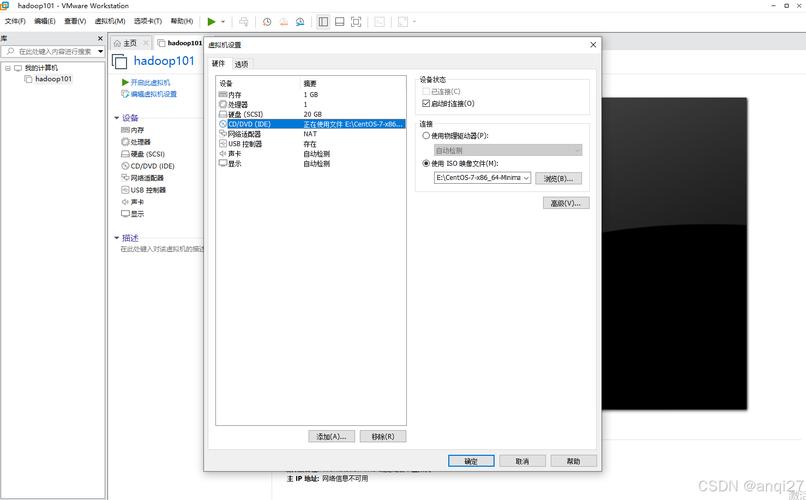Viewport: 806px width, 500px height.
Task: Collapse the 描述 section in main window
Action: 117,238
